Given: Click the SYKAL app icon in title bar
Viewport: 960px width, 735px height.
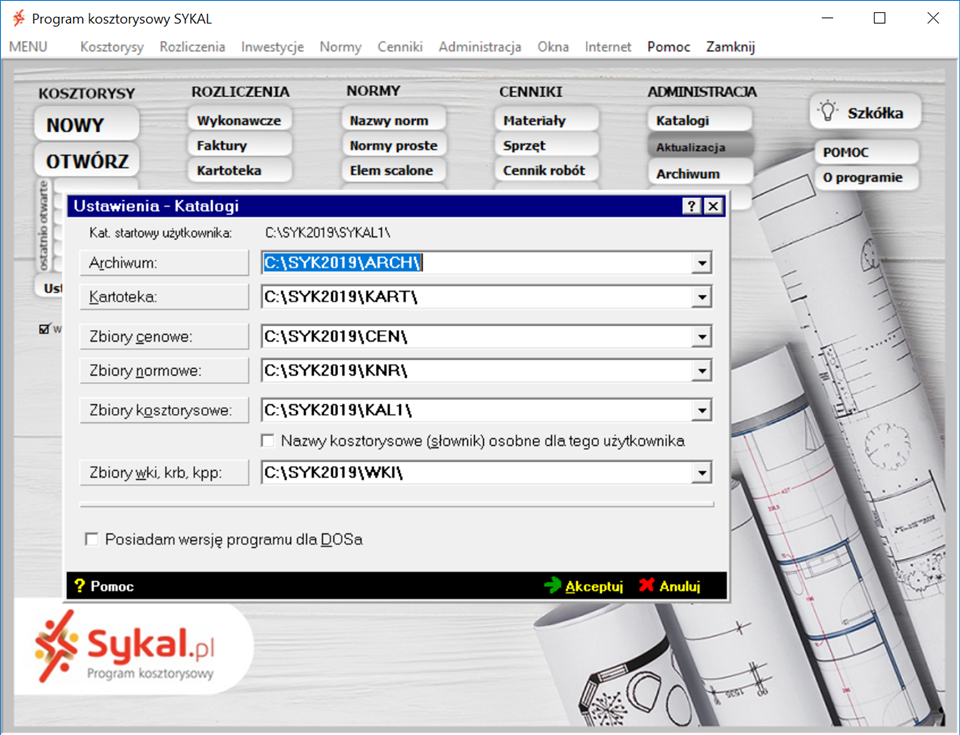Looking at the screenshot, I should pyautogui.click(x=19, y=18).
